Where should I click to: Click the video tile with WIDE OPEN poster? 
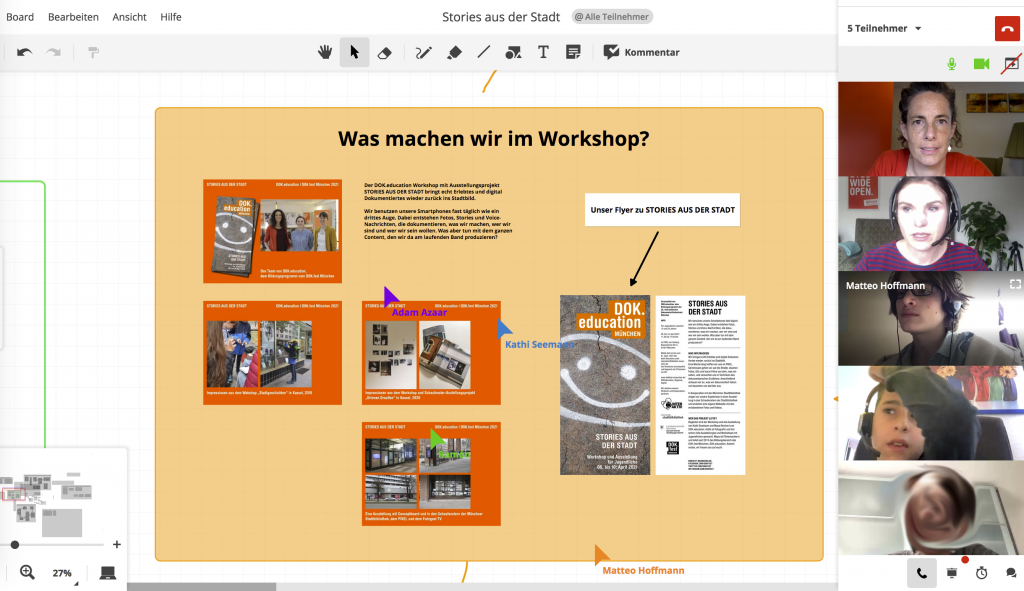click(931, 223)
